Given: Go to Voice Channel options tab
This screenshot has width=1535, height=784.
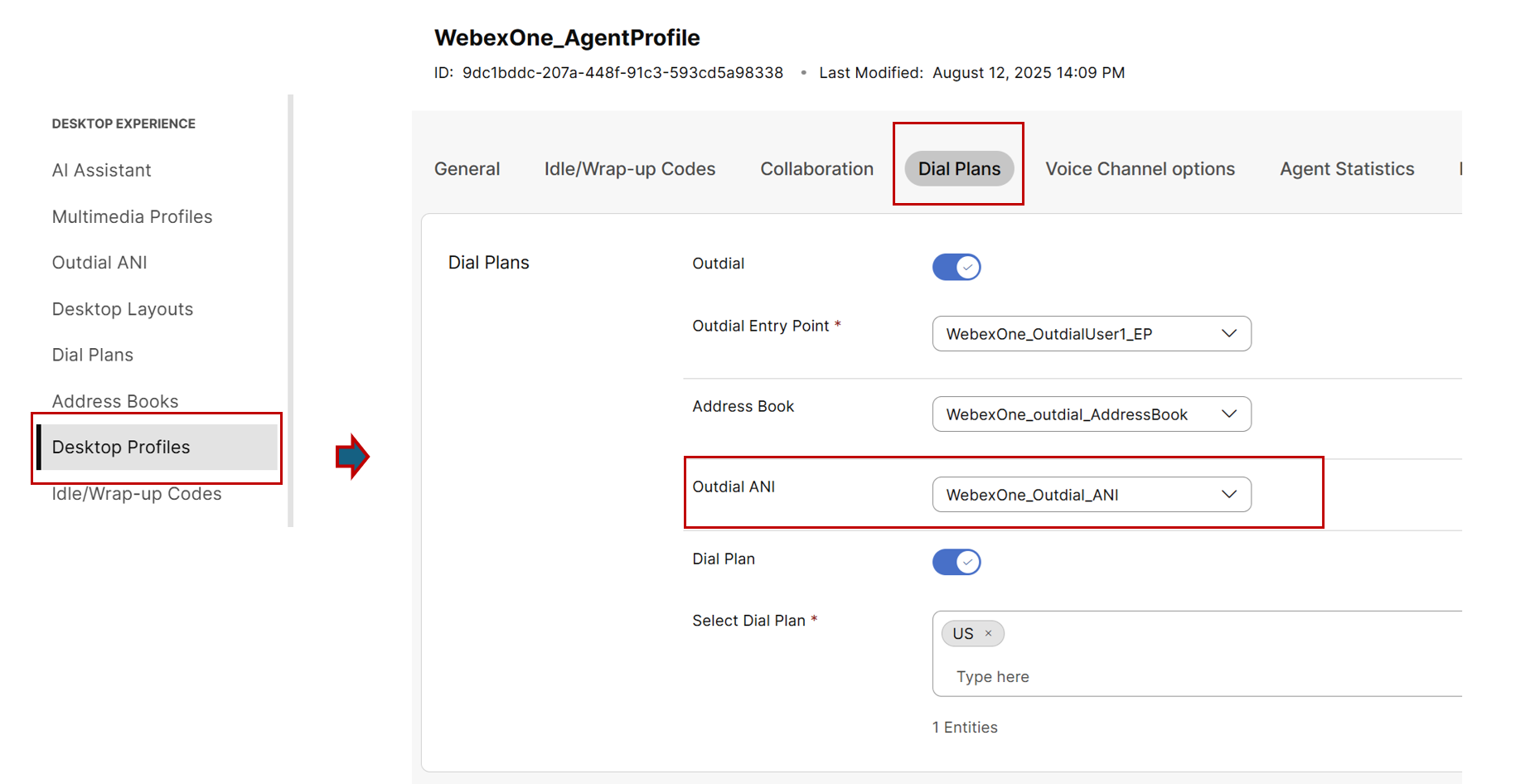Looking at the screenshot, I should 1140,169.
